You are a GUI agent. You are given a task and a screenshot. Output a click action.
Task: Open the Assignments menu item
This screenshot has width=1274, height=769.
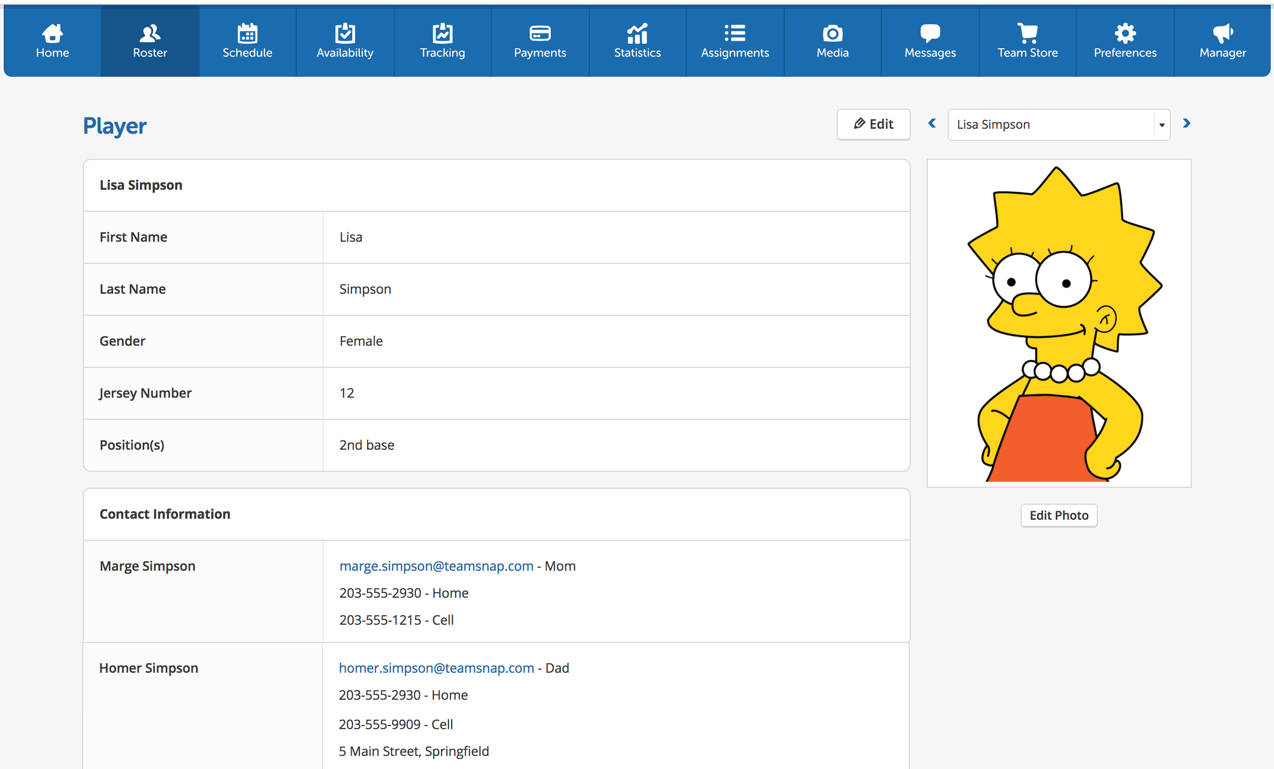click(x=735, y=41)
